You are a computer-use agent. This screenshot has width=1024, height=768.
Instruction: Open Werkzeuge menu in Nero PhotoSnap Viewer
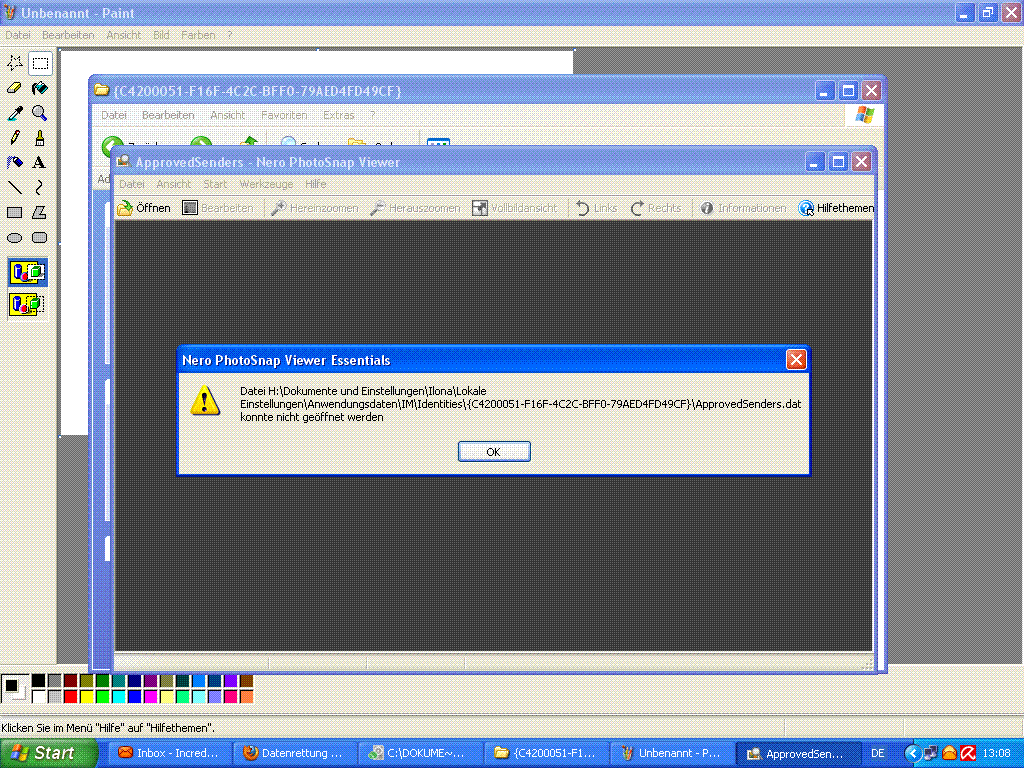tap(266, 184)
